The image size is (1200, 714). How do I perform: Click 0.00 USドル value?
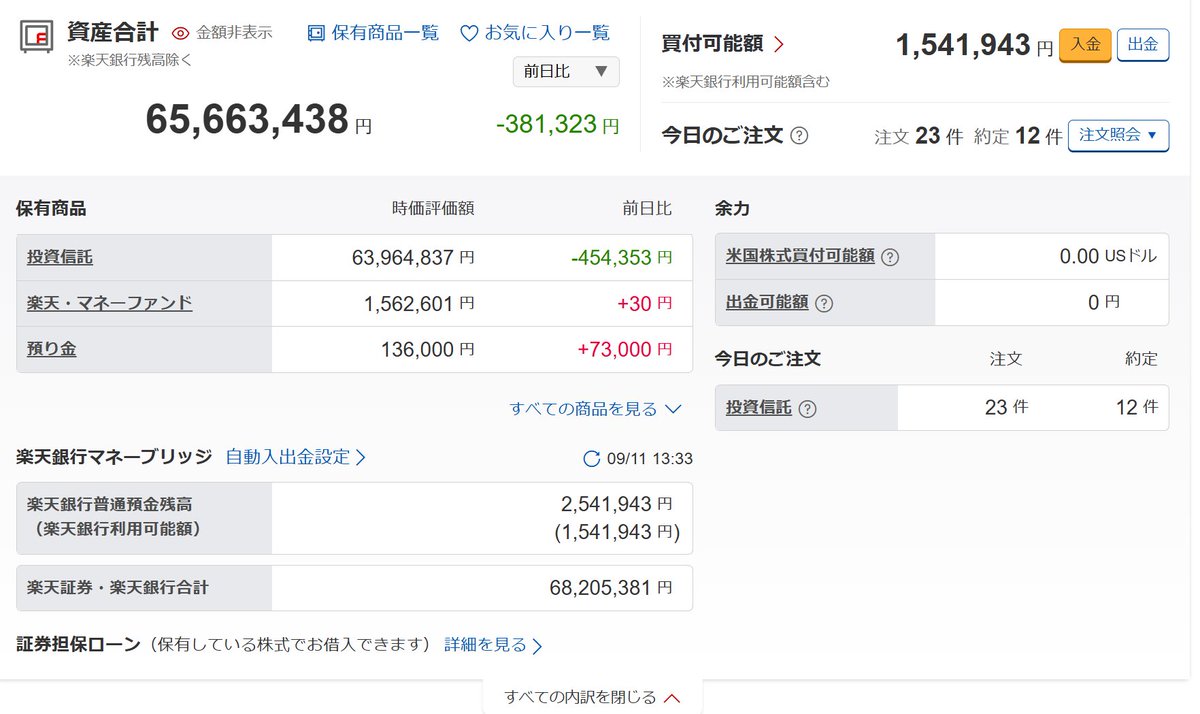pos(1108,256)
